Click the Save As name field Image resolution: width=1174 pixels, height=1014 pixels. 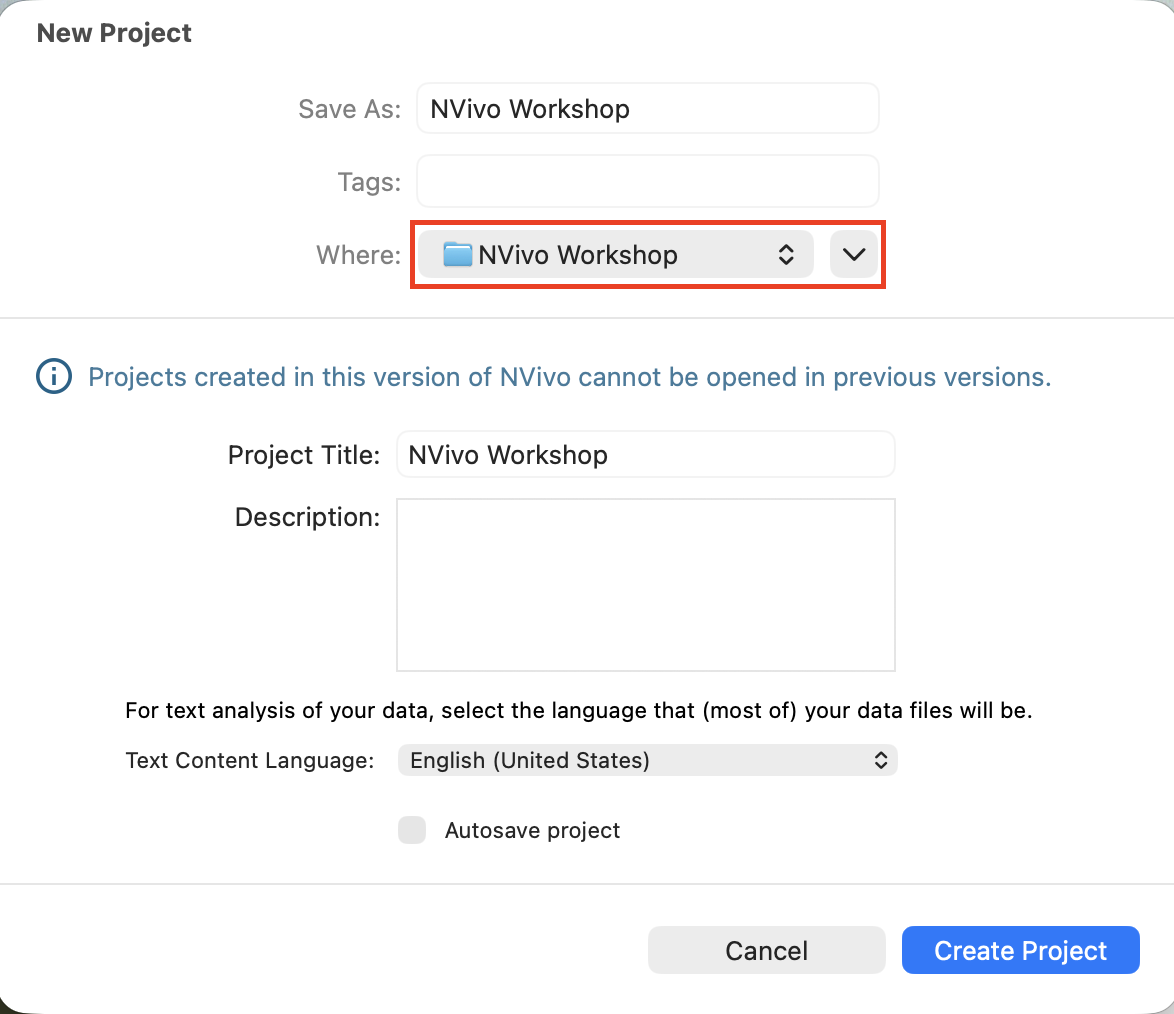(x=648, y=109)
